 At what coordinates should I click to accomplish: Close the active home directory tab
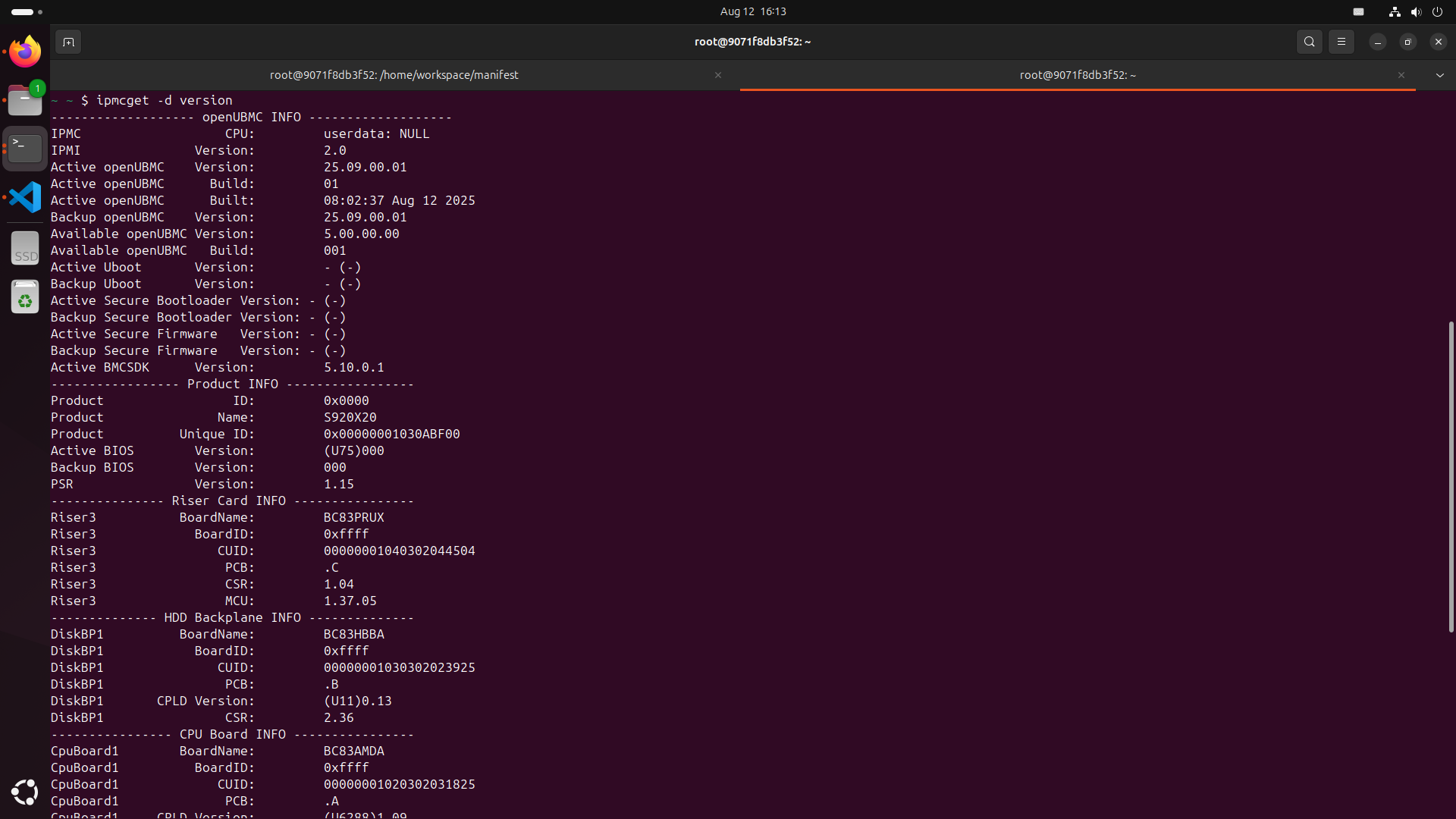pyautogui.click(x=1401, y=75)
